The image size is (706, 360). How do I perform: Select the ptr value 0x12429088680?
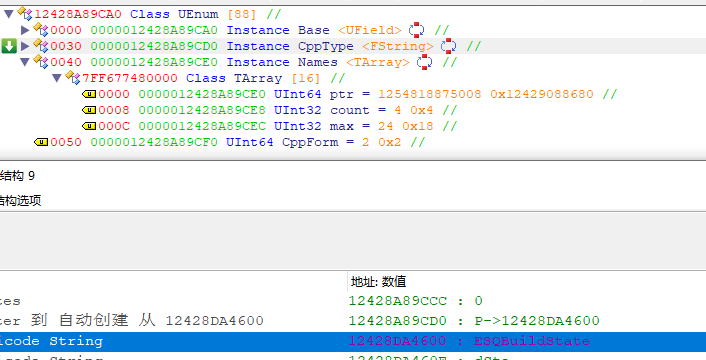point(542,94)
